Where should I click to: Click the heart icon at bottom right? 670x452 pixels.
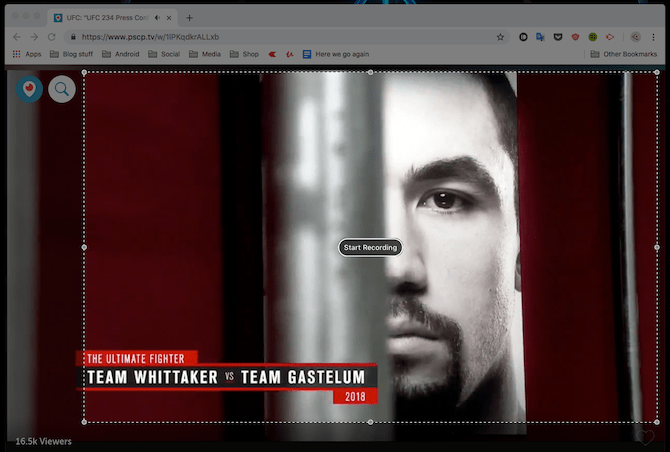pos(647,438)
